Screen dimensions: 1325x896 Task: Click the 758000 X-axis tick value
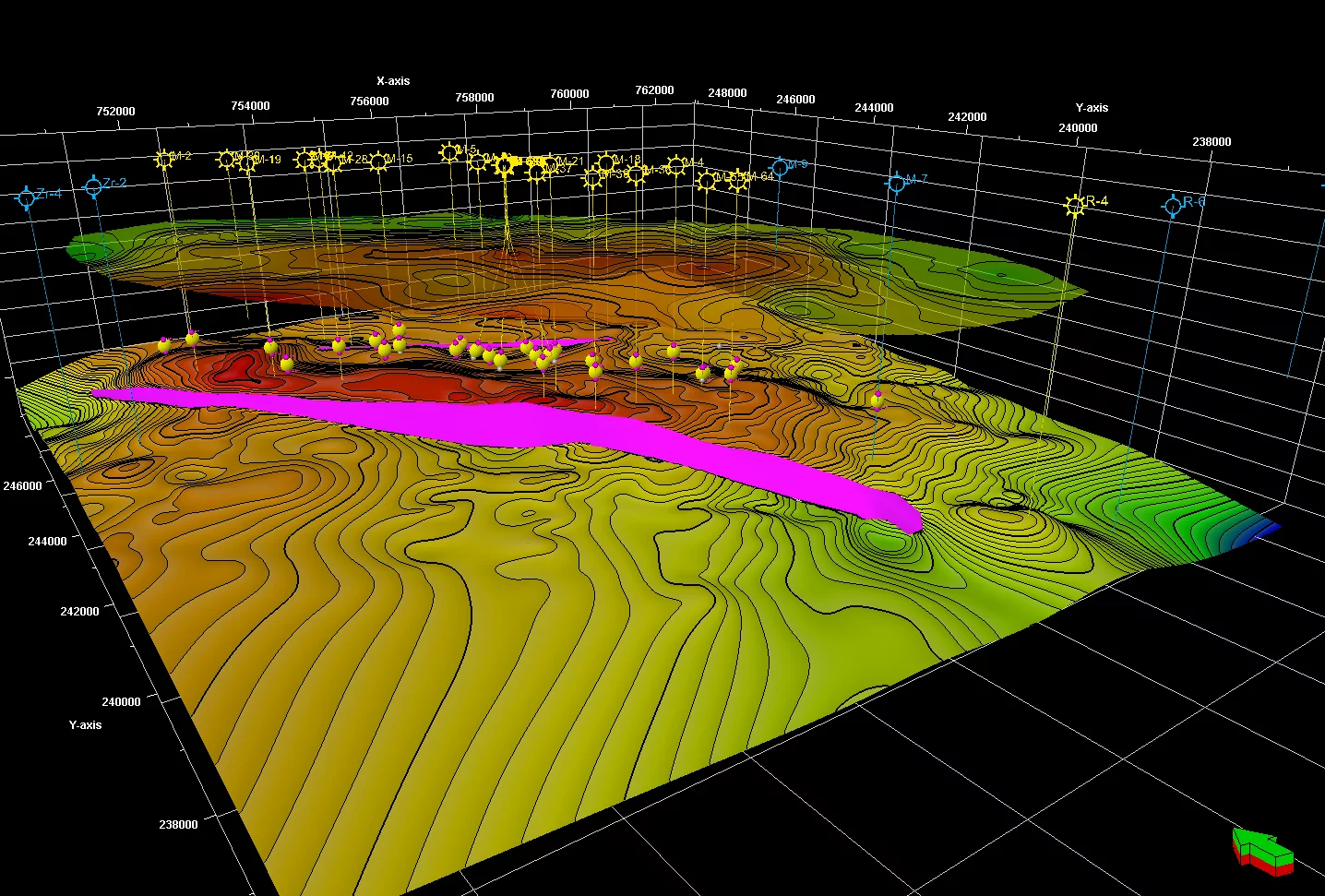[474, 98]
